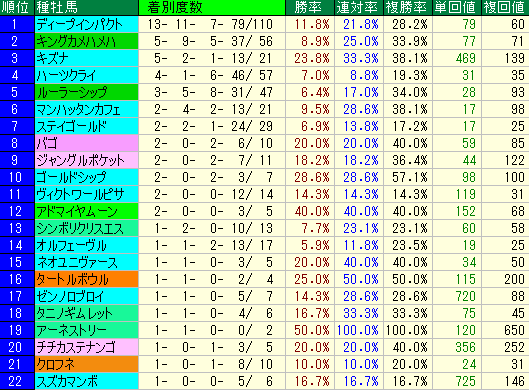Screen dimensions: 529x390
Task: Click the 複勝率 column header
Action: (408, 7)
